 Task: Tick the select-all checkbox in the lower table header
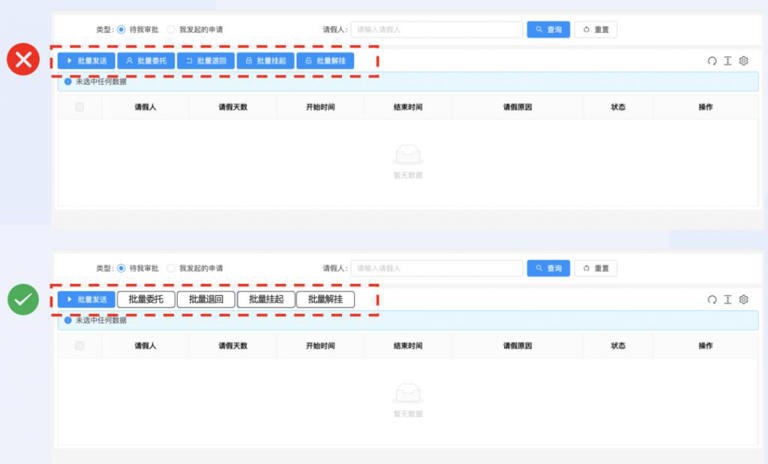80,345
